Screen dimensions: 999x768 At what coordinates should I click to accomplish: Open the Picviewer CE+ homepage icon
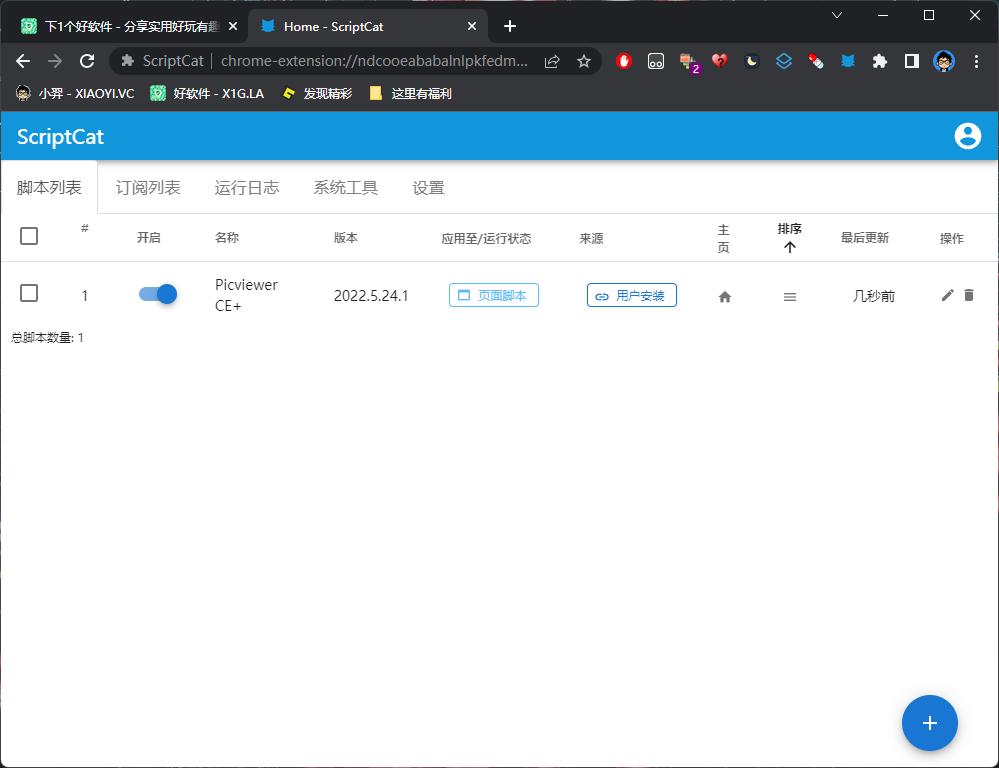724,296
